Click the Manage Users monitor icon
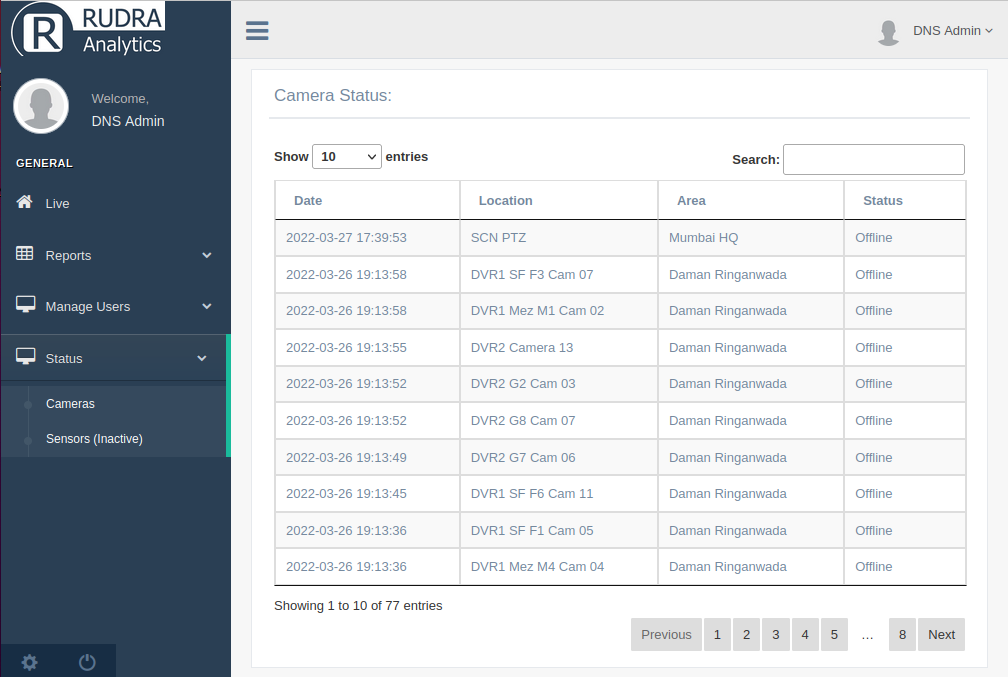Screen dimensions: 1008x677 26,305
